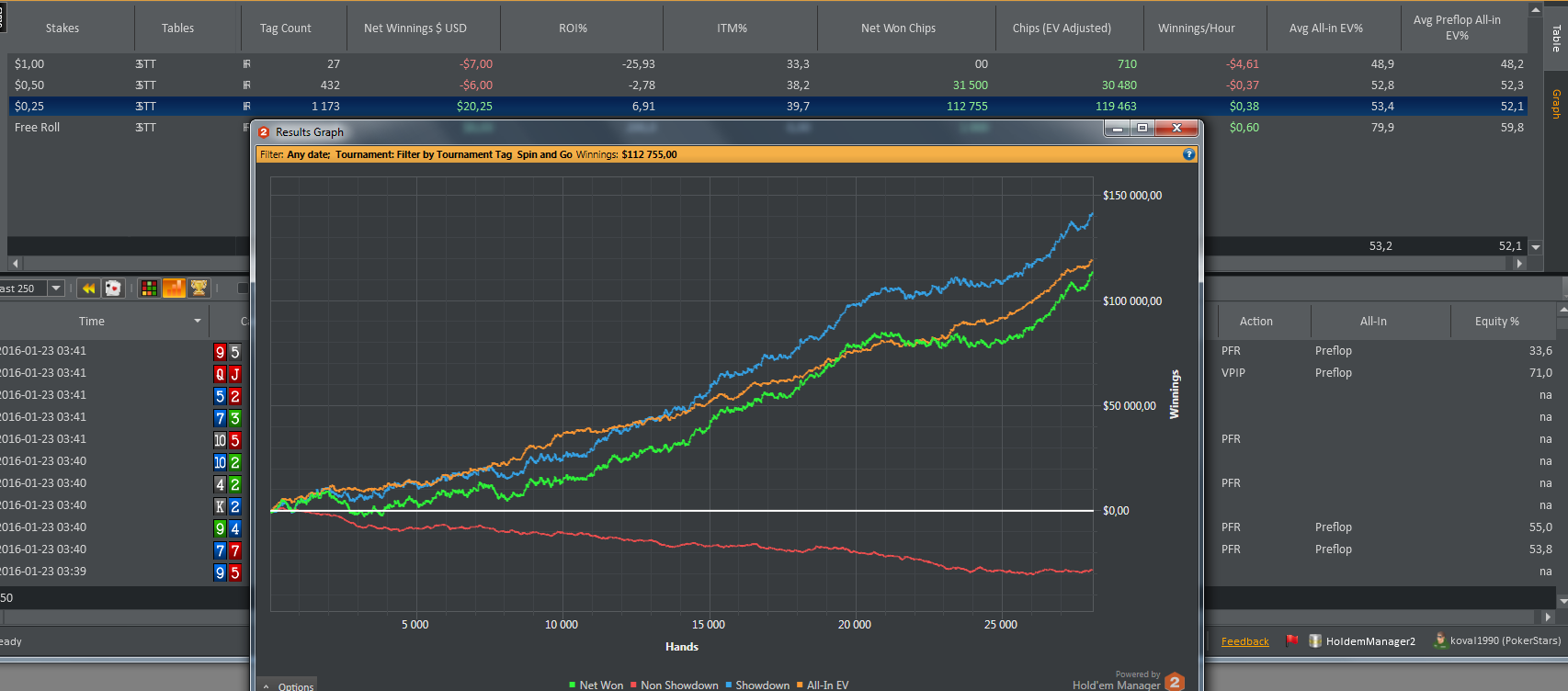Click the red flag icon in status bar
The image size is (1568, 691).
pos(1291,640)
